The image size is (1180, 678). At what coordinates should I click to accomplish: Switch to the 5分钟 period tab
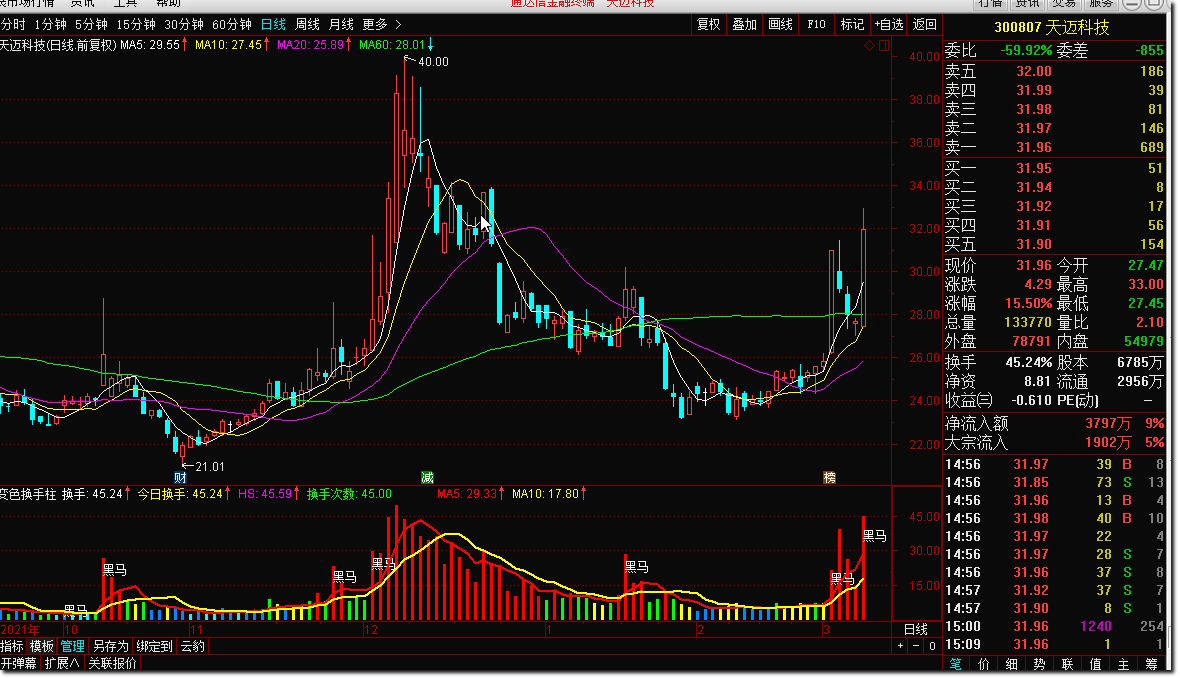click(x=91, y=25)
